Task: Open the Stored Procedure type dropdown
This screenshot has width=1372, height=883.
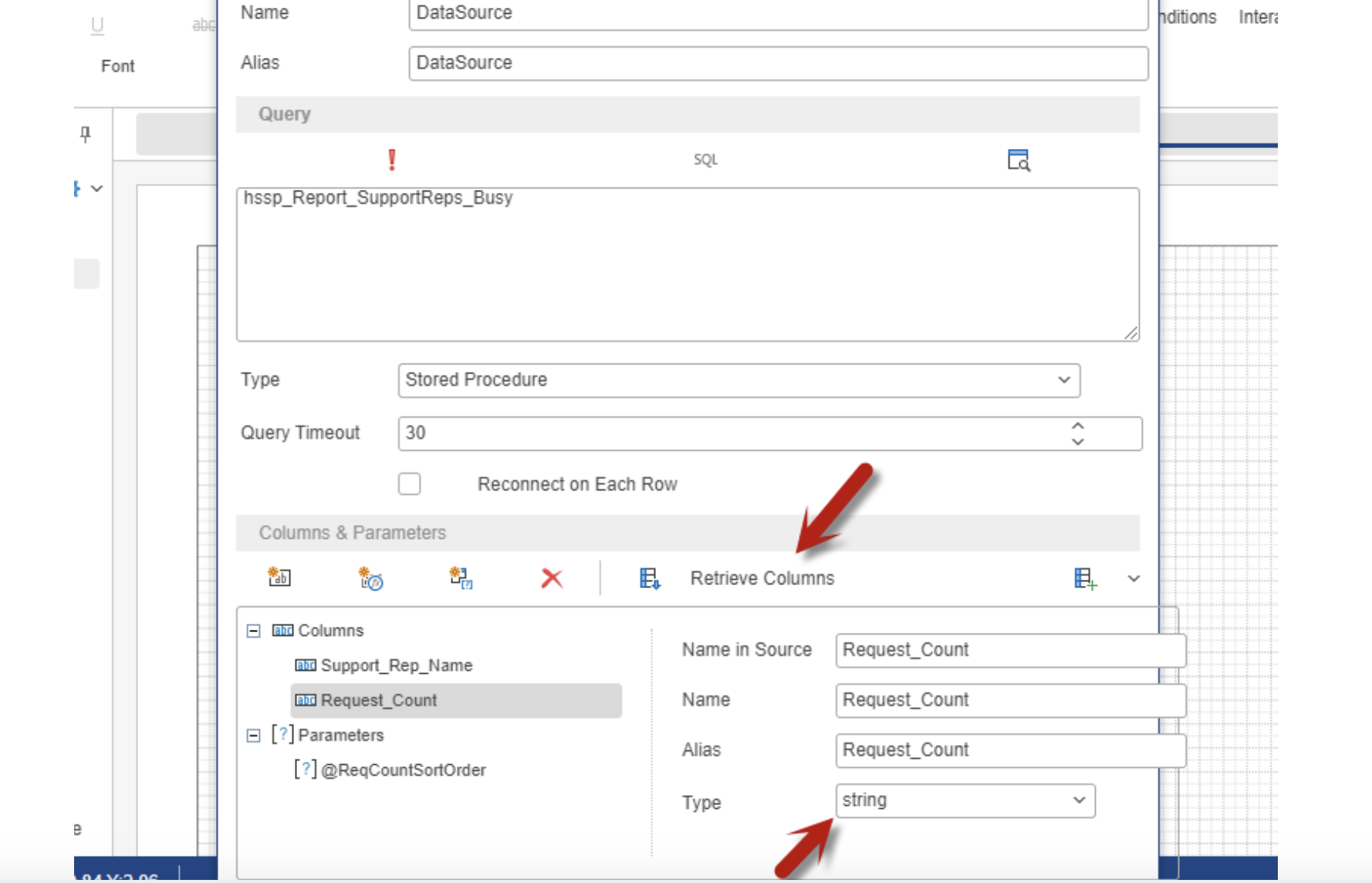Action: coord(738,381)
